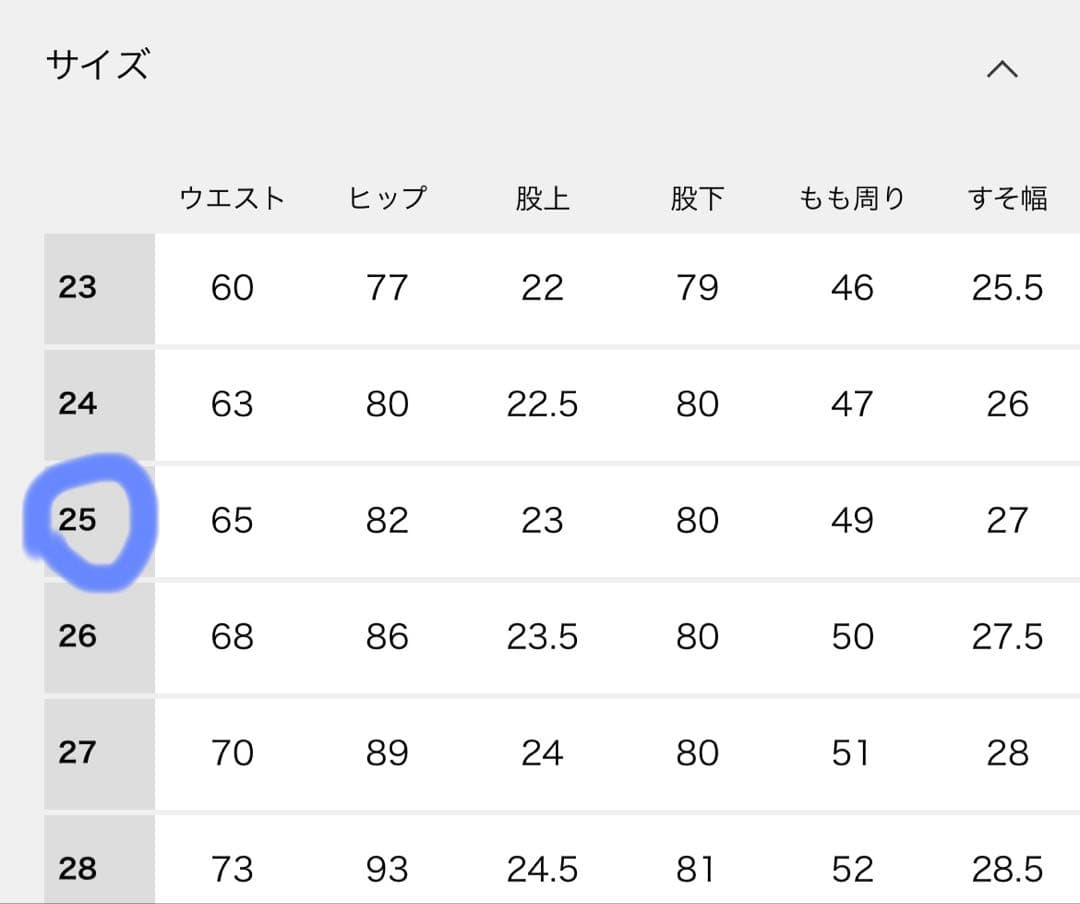Select the inseam value 80 for size 26

click(x=697, y=637)
